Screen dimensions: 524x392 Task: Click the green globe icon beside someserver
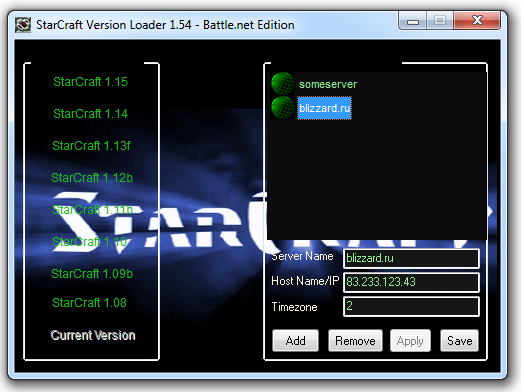point(282,84)
